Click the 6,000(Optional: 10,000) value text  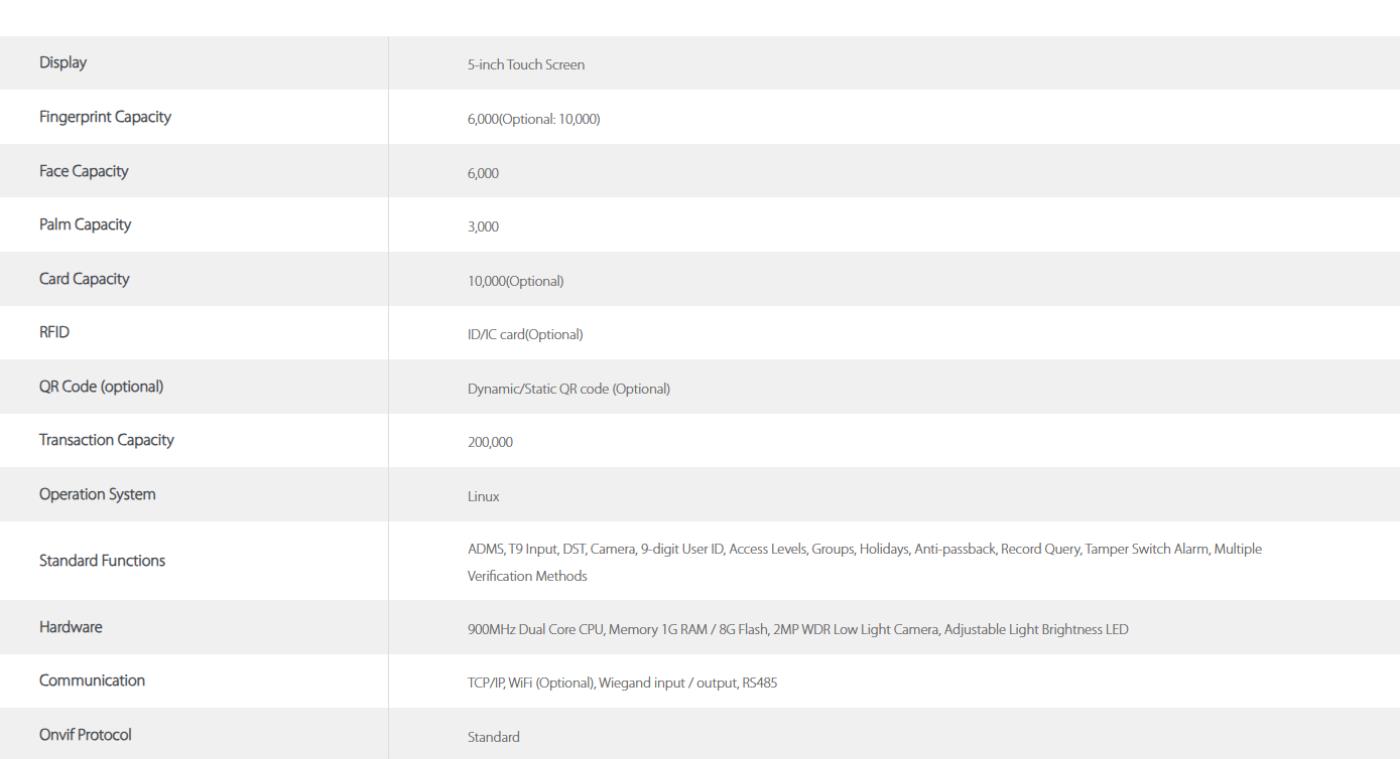coord(533,119)
